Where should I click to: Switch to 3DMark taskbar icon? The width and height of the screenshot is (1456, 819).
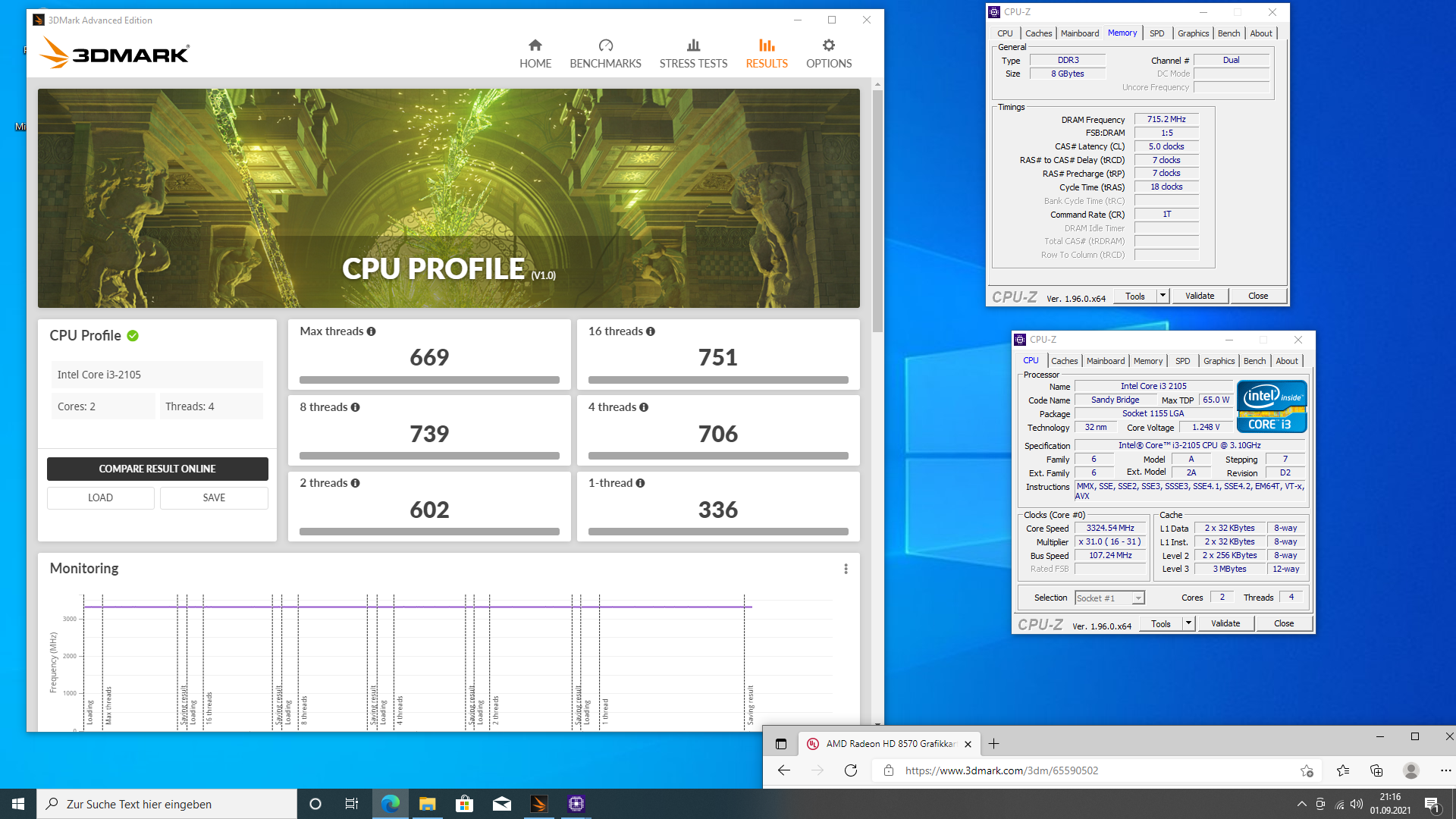(538, 804)
